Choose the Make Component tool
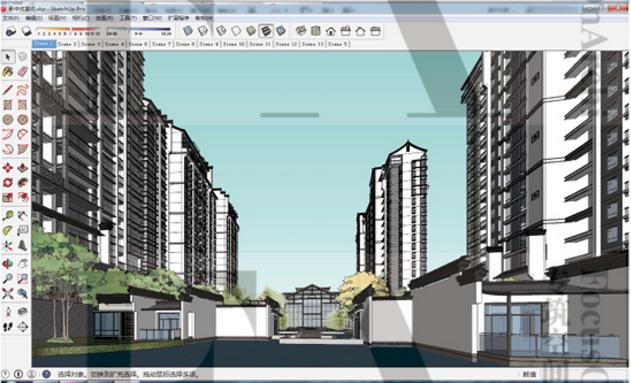Viewport: 631px width, 383px height. click(23, 57)
